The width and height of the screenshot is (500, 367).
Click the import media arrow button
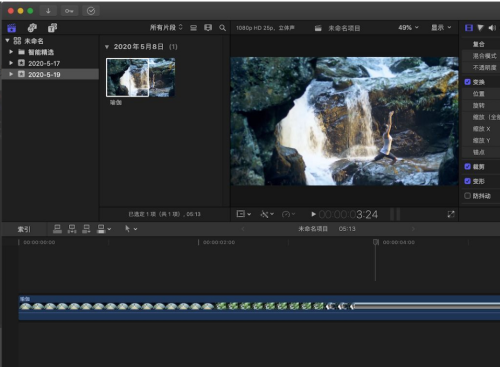pyautogui.click(x=48, y=11)
